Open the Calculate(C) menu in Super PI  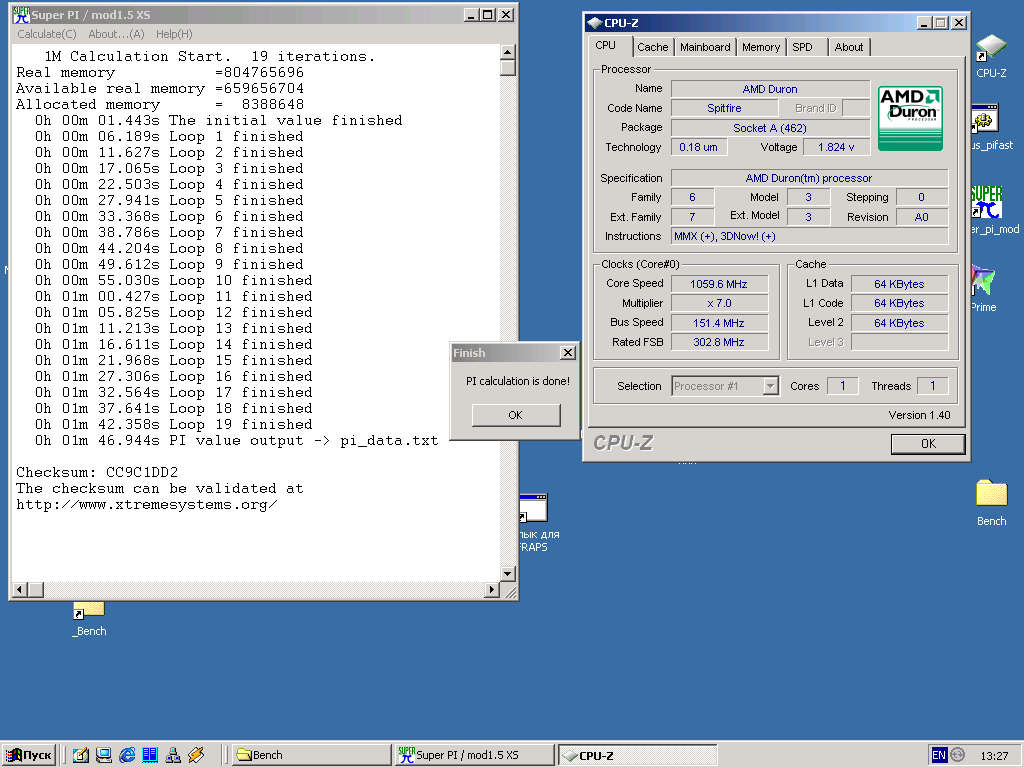pyautogui.click(x=46, y=34)
